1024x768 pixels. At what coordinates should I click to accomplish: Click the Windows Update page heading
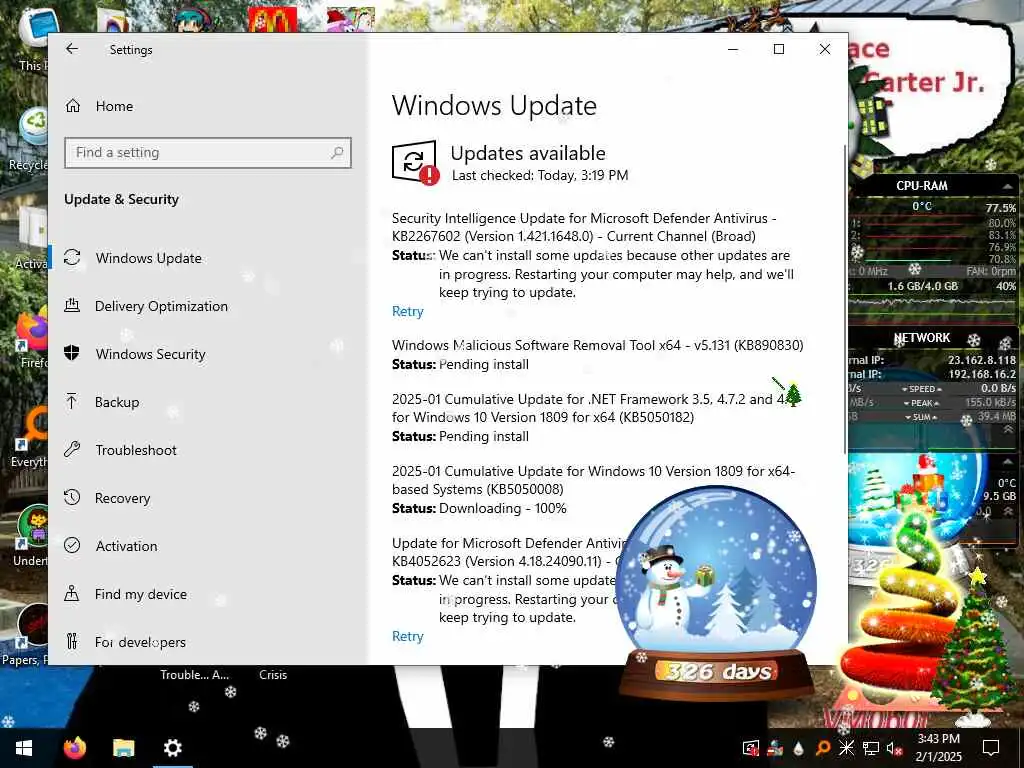pos(494,106)
